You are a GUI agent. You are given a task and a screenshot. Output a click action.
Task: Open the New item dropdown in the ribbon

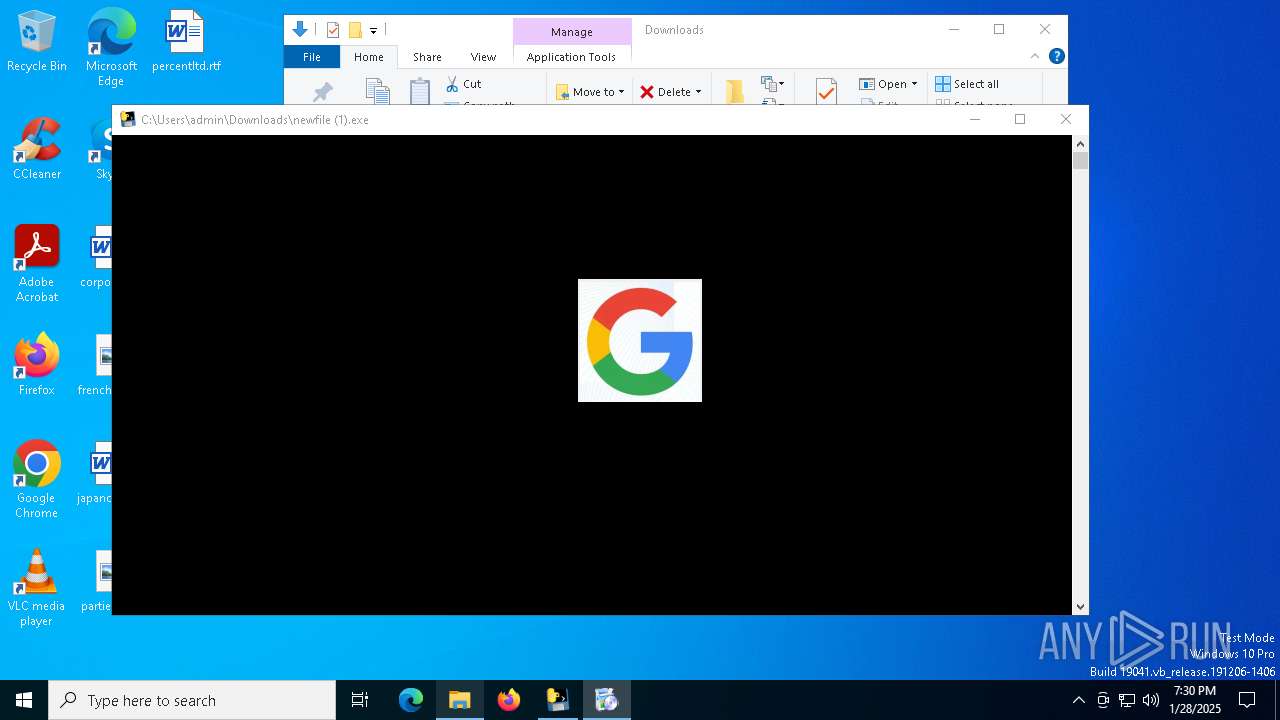773,84
